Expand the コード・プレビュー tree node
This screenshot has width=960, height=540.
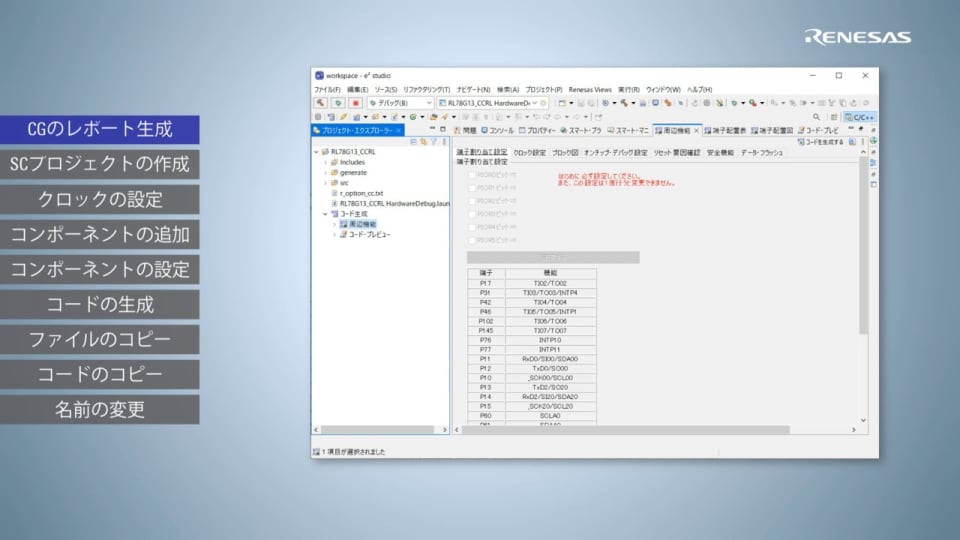334,234
